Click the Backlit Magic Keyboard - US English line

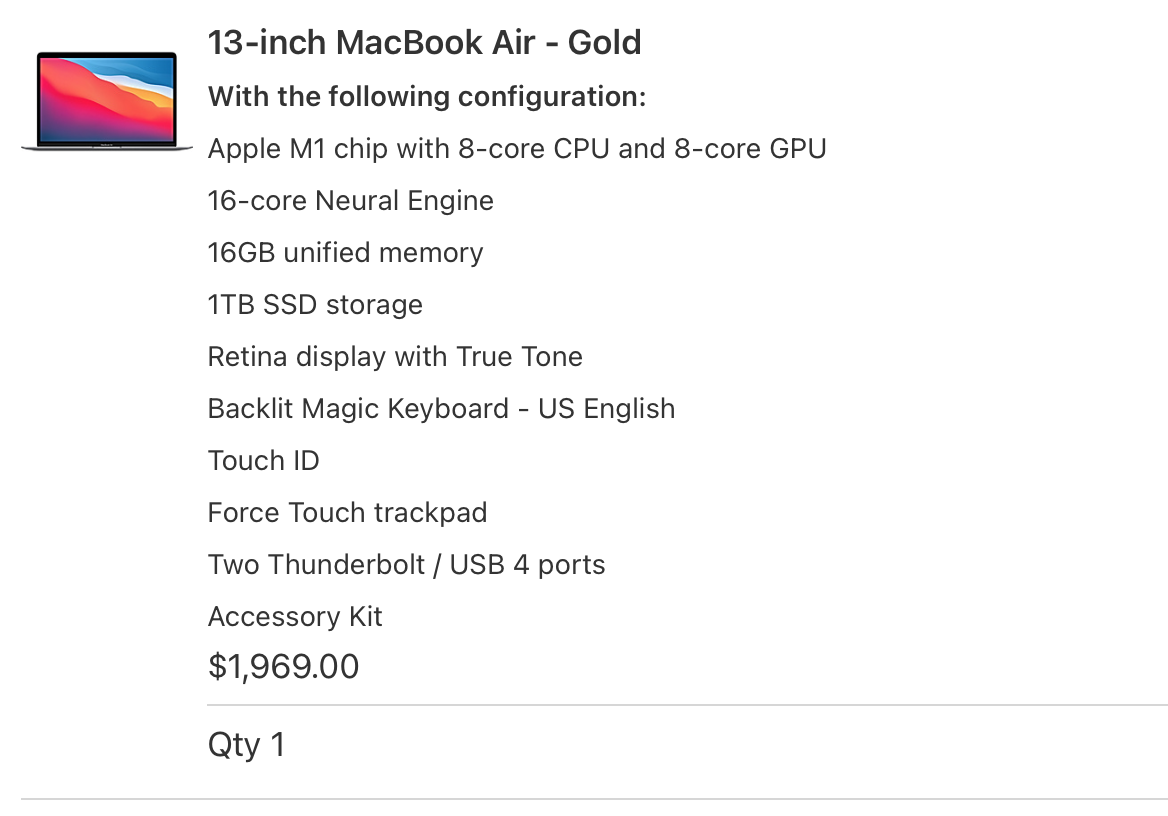[x=442, y=409]
